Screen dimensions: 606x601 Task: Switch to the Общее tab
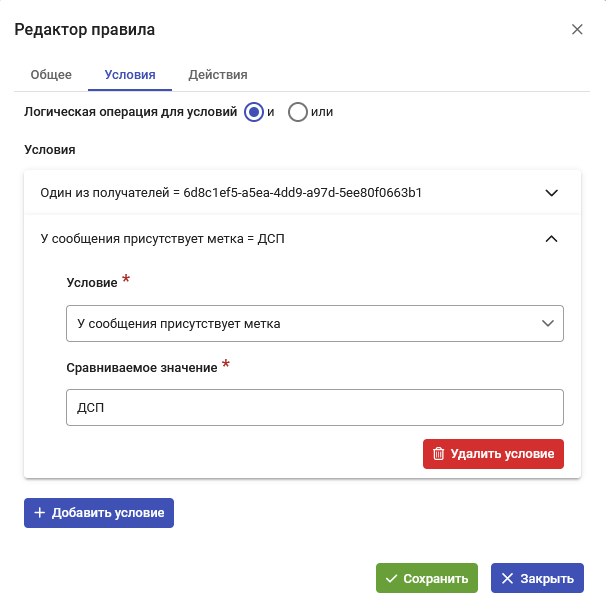pos(51,75)
